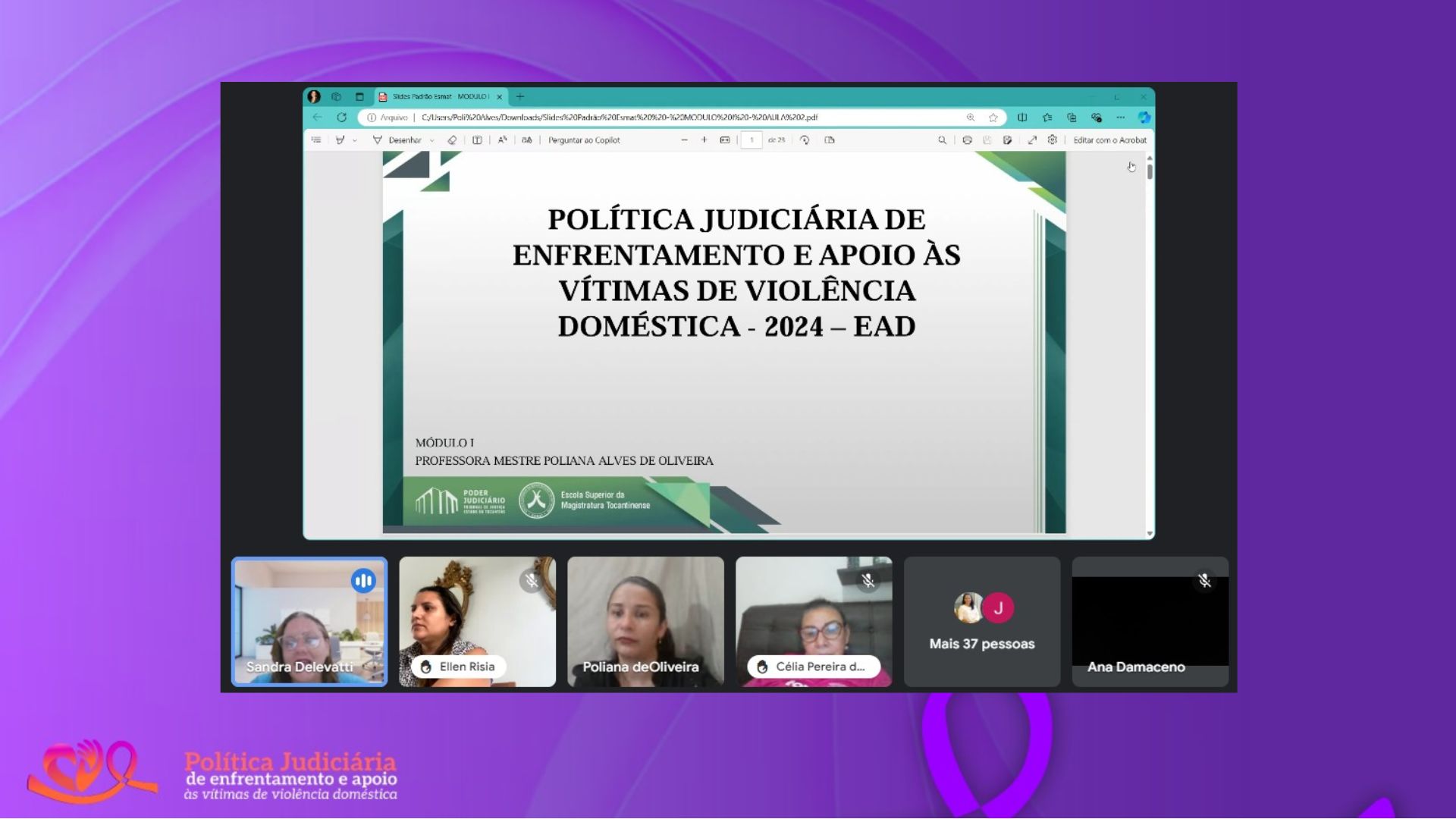Enter PDF full screen mode
1456x819 pixels.
click(x=1032, y=140)
